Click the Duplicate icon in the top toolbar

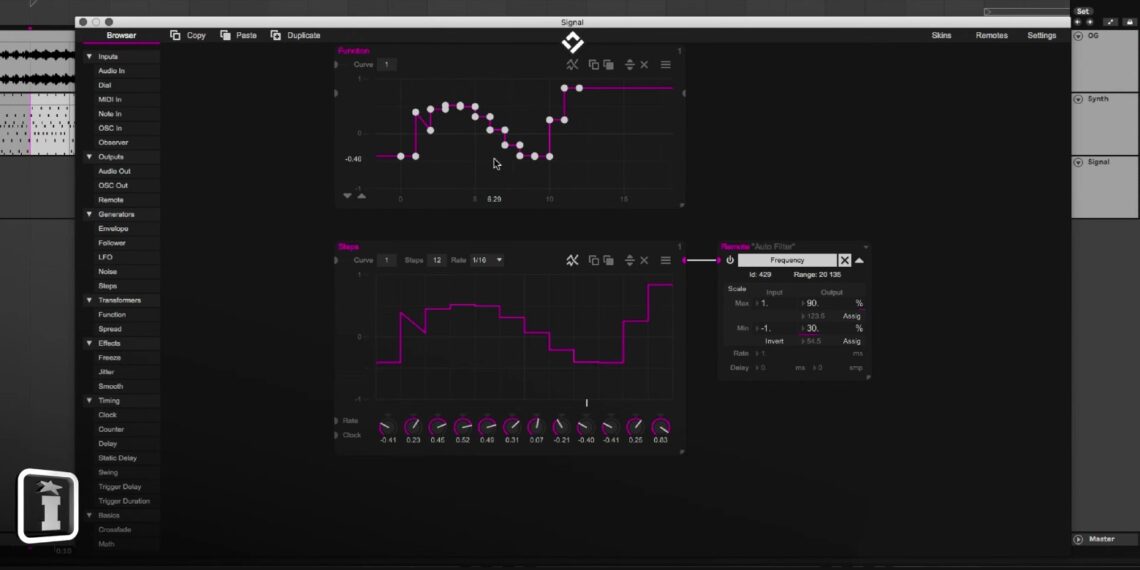pyautogui.click(x=276, y=35)
